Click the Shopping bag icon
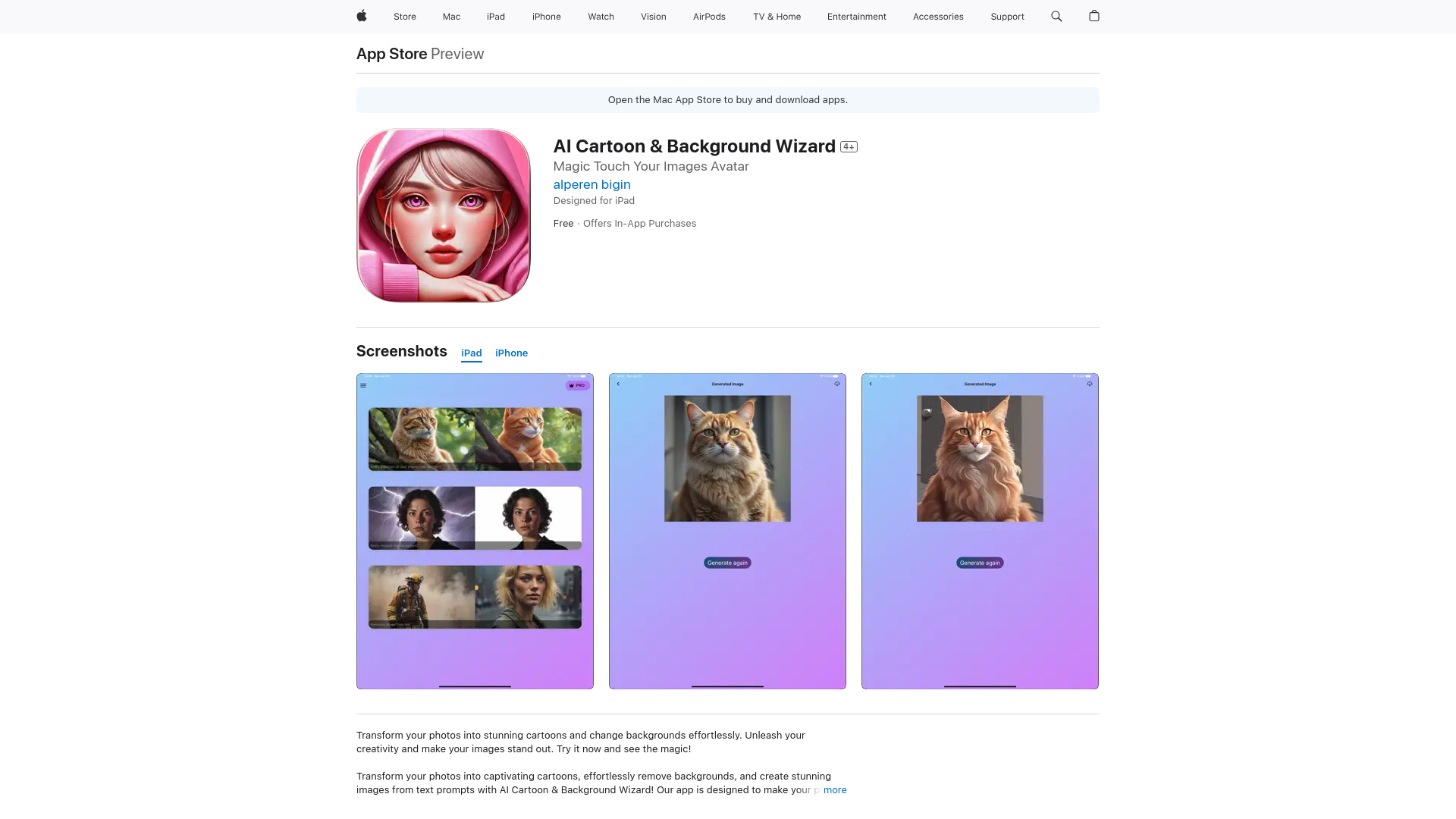 coord(1094,16)
